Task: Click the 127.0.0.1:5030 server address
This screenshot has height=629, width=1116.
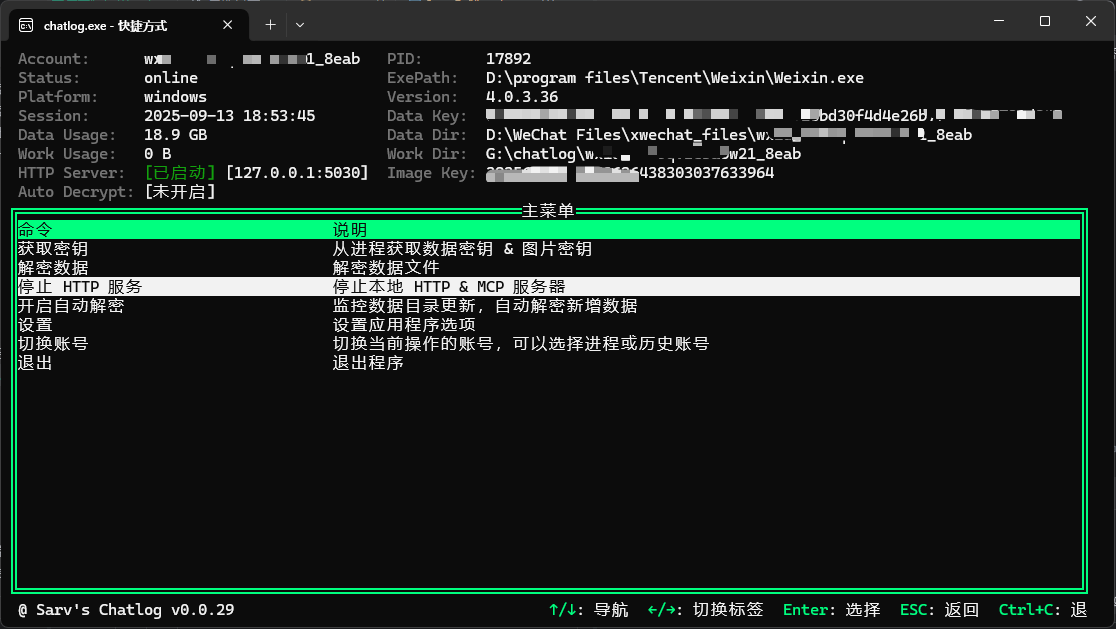Action: click(x=297, y=173)
